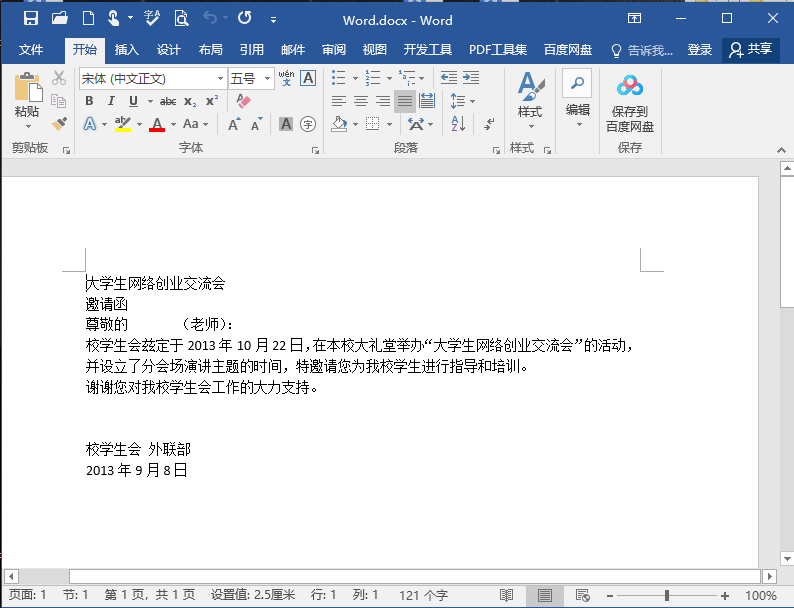Click the Clear Formatting eraser icon

pos(243,101)
